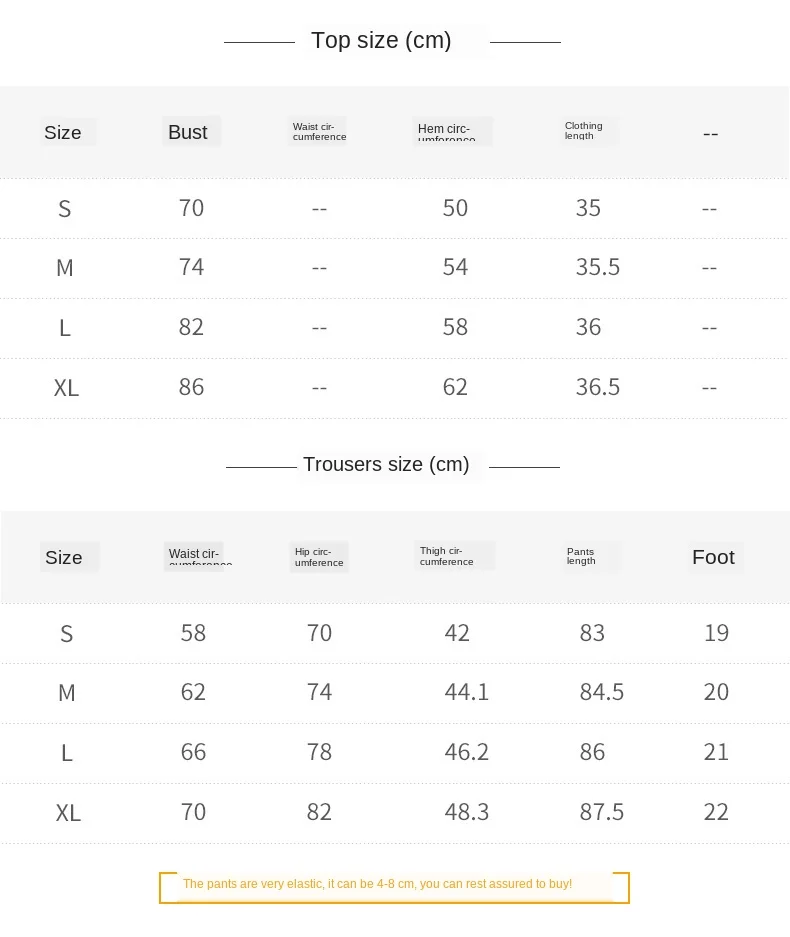Click the Size header in the trousers table
The height and width of the screenshot is (937, 790).
coord(64,558)
